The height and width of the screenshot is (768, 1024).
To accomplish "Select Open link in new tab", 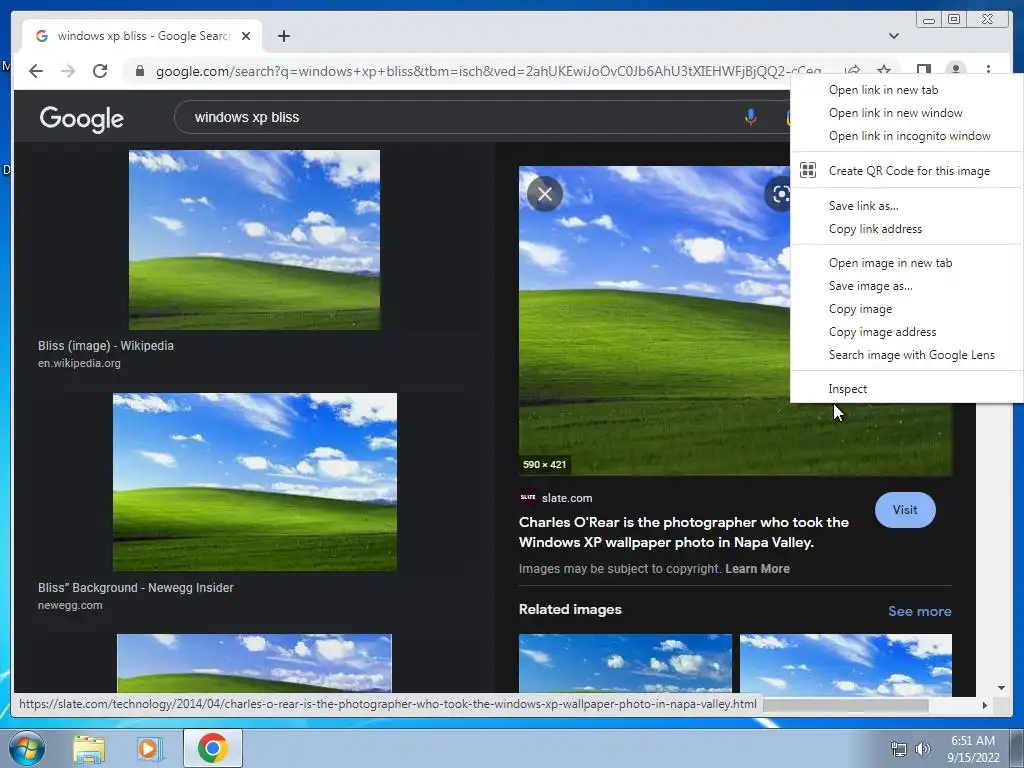I will (x=906, y=90).
